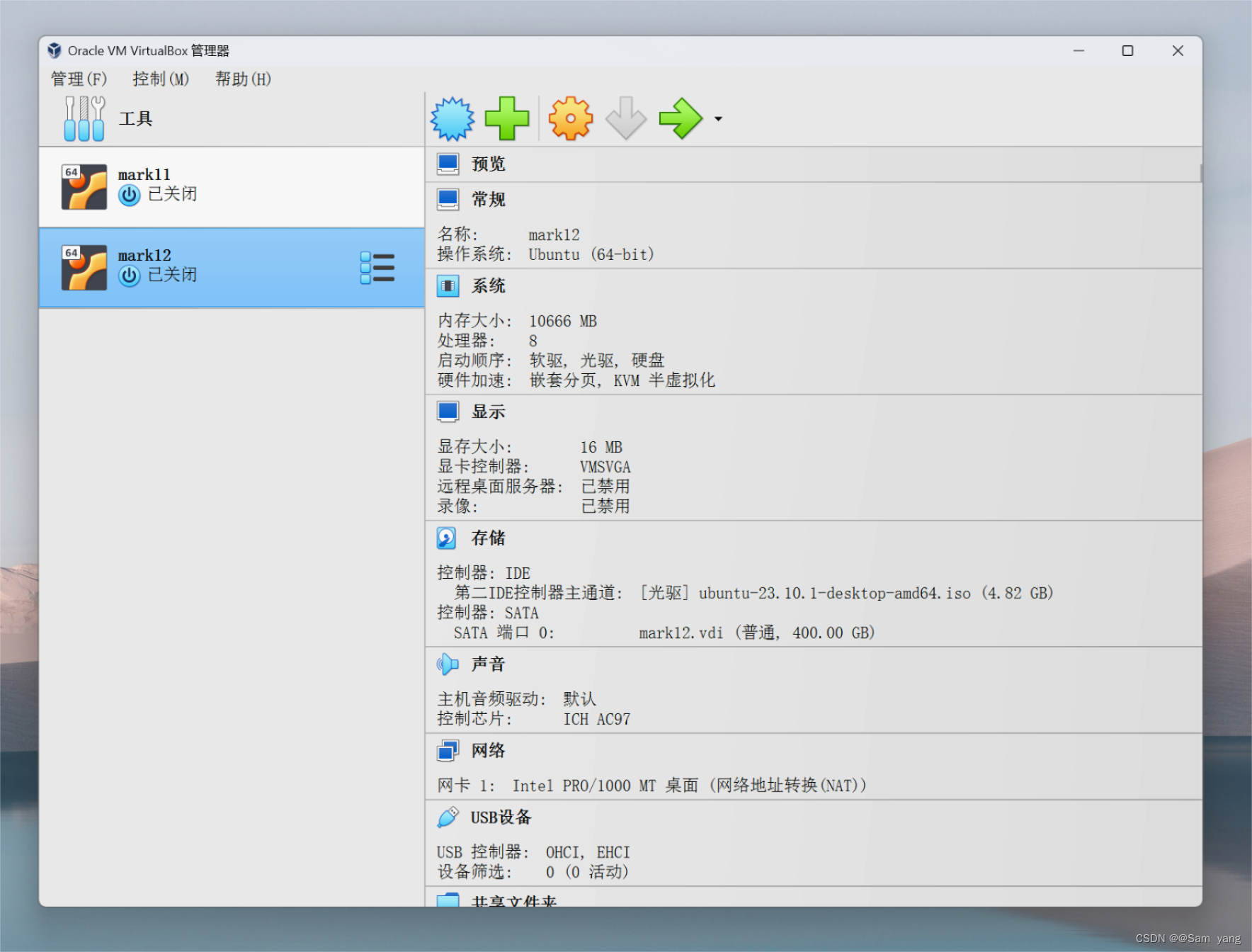Open Settings with the orange gear icon

coord(570,118)
